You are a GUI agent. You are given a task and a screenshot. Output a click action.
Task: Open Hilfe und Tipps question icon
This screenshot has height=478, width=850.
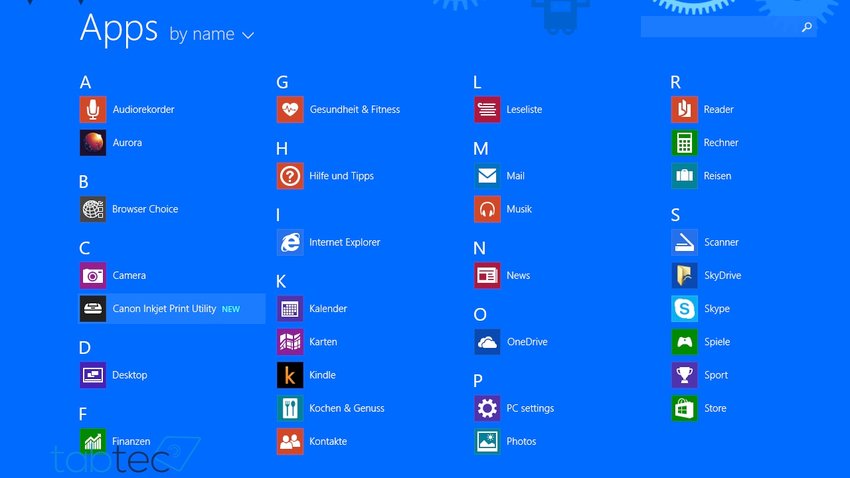click(x=290, y=176)
